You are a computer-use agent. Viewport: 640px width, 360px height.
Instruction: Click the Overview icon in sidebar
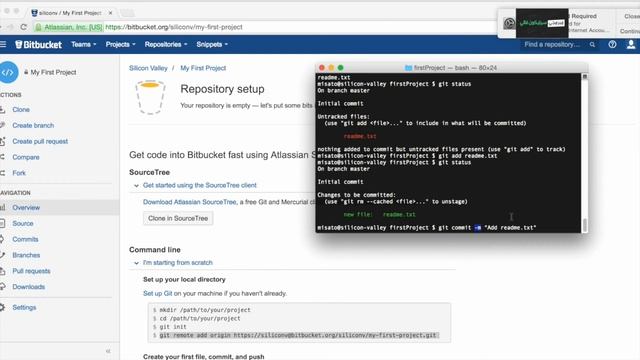[x=2, y=207]
